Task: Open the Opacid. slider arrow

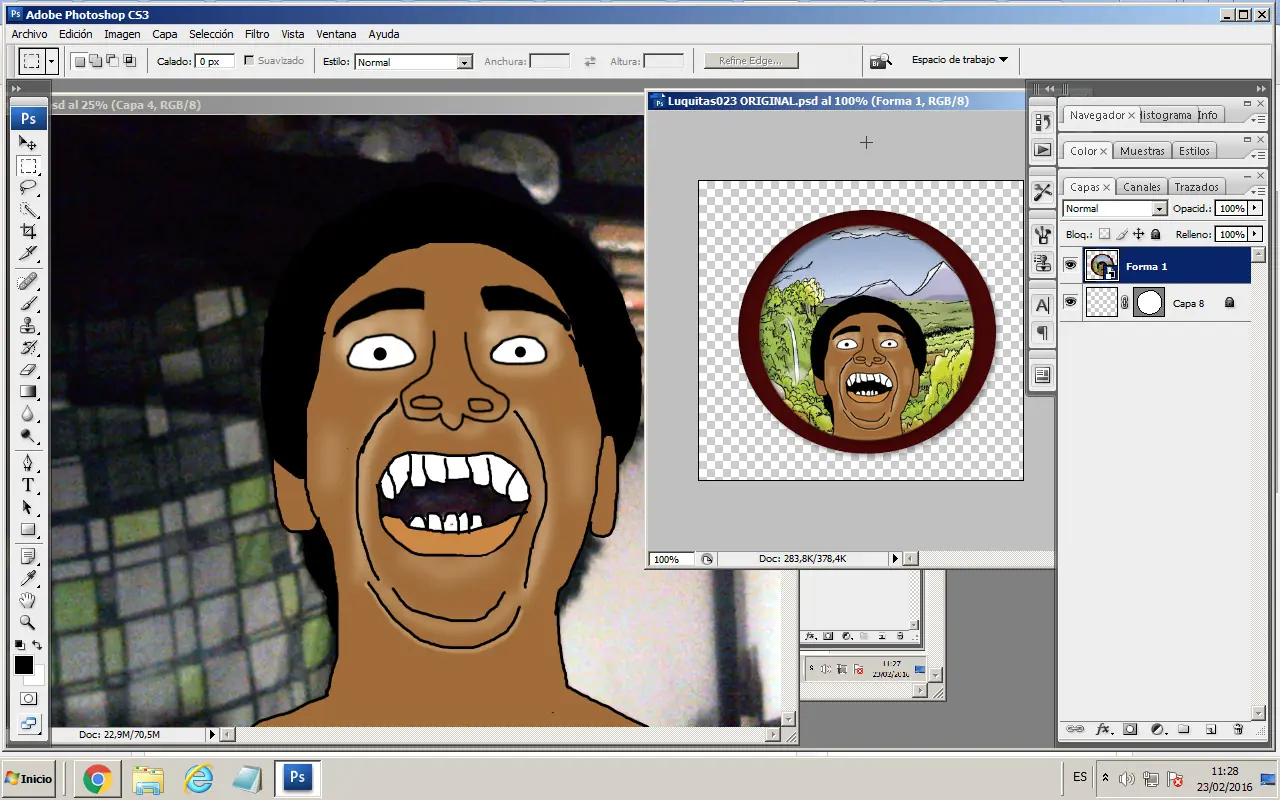Action: tap(1255, 208)
